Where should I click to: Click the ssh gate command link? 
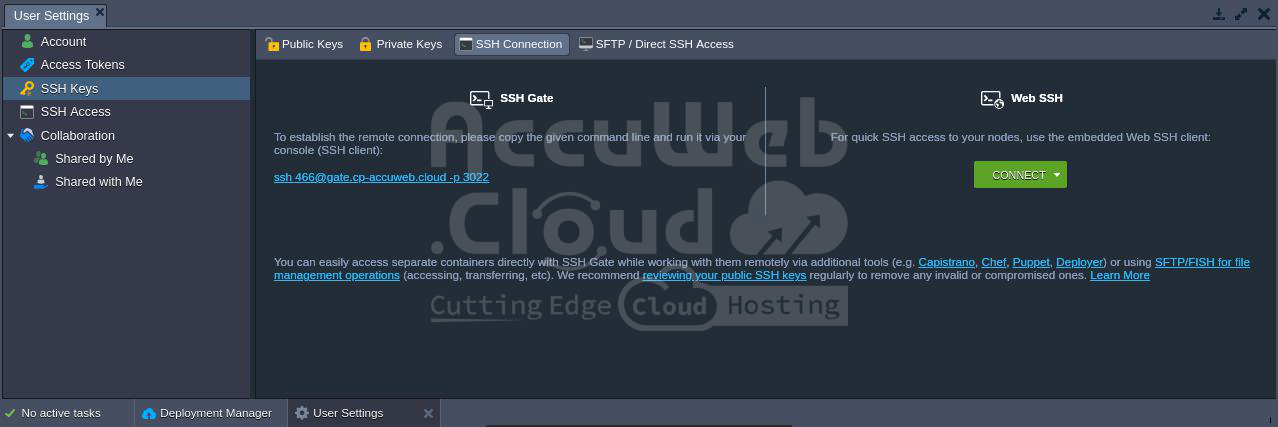coord(381,177)
